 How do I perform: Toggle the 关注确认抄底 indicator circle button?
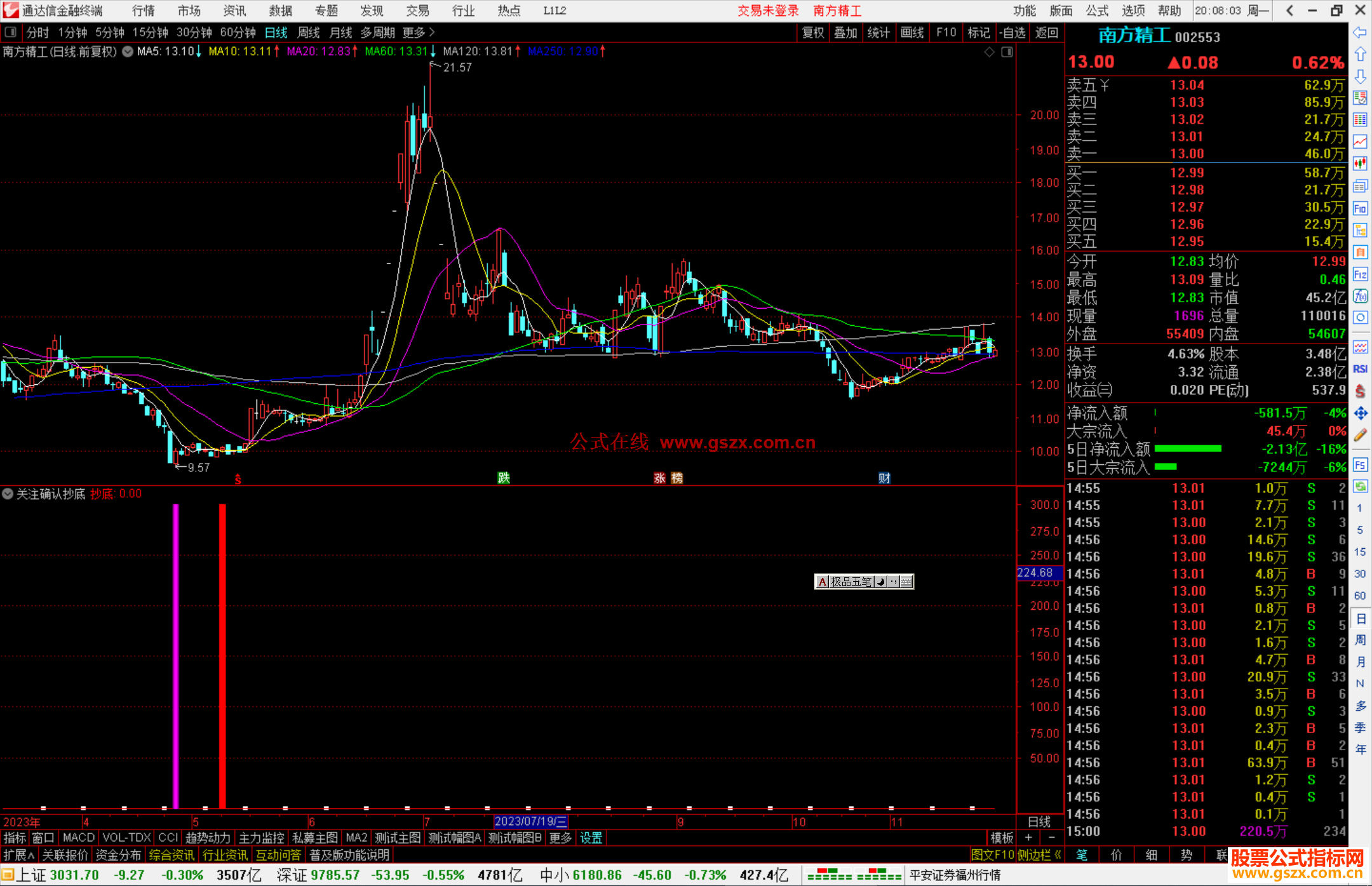[x=8, y=493]
